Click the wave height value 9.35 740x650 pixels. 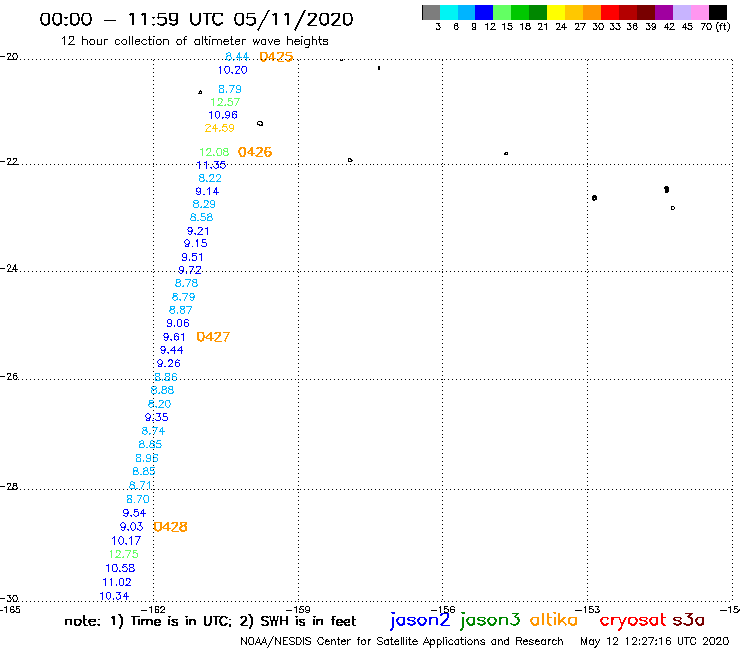tap(157, 417)
